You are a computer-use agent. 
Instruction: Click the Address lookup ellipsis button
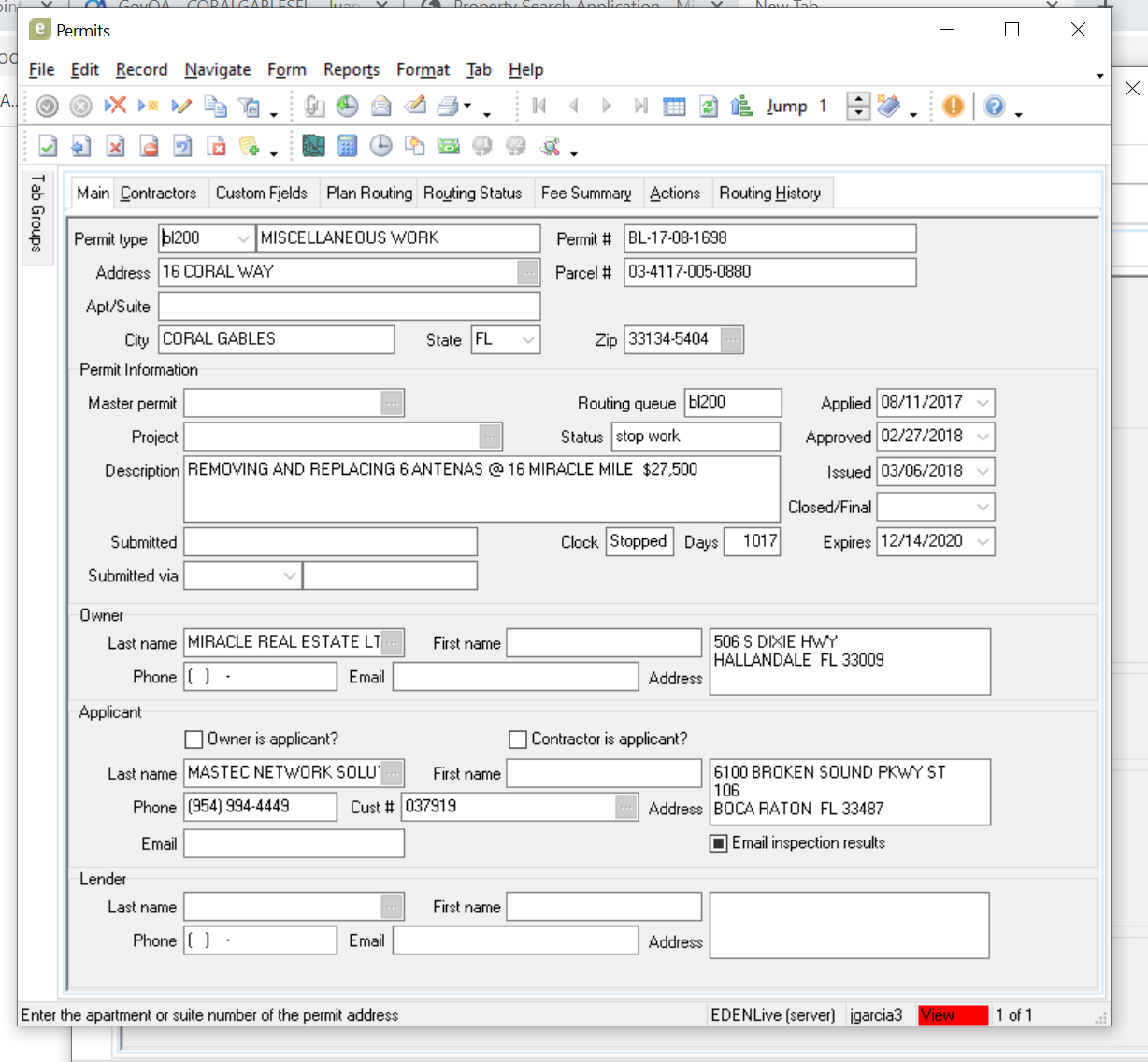tap(528, 272)
